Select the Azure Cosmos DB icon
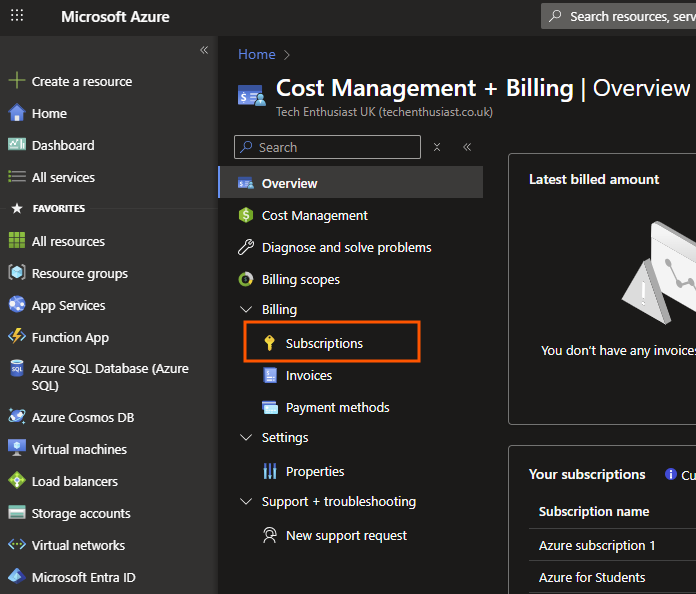 [x=16, y=417]
